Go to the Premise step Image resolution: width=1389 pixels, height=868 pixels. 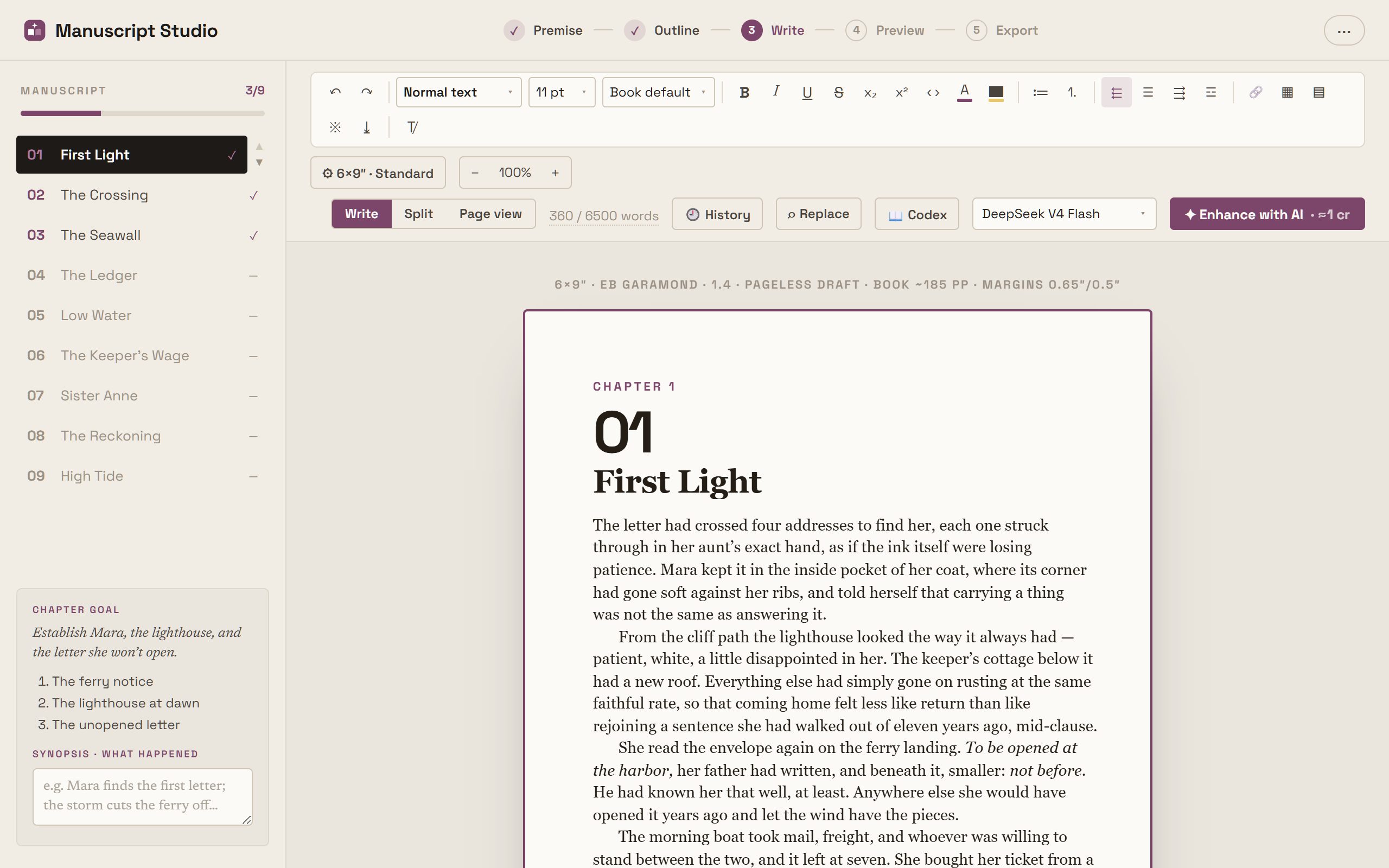pos(543,30)
